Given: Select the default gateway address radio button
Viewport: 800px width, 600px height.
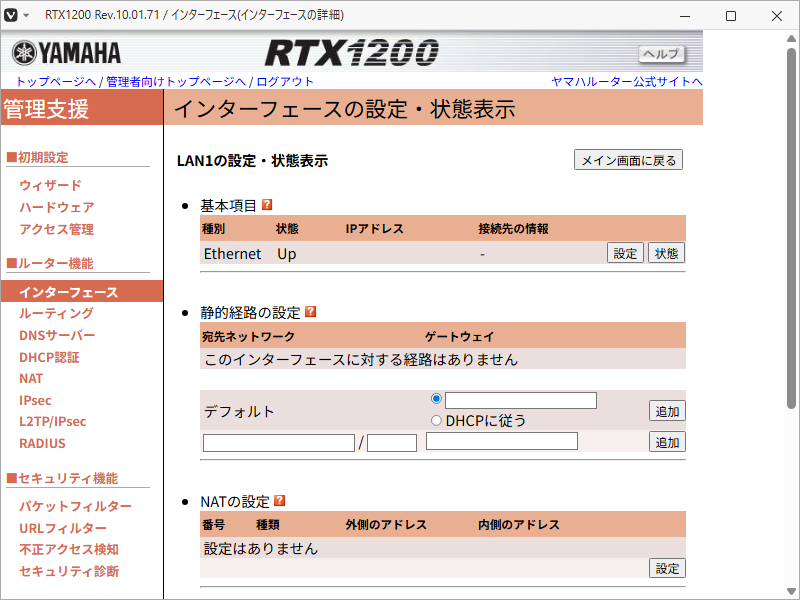Looking at the screenshot, I should click(436, 398).
